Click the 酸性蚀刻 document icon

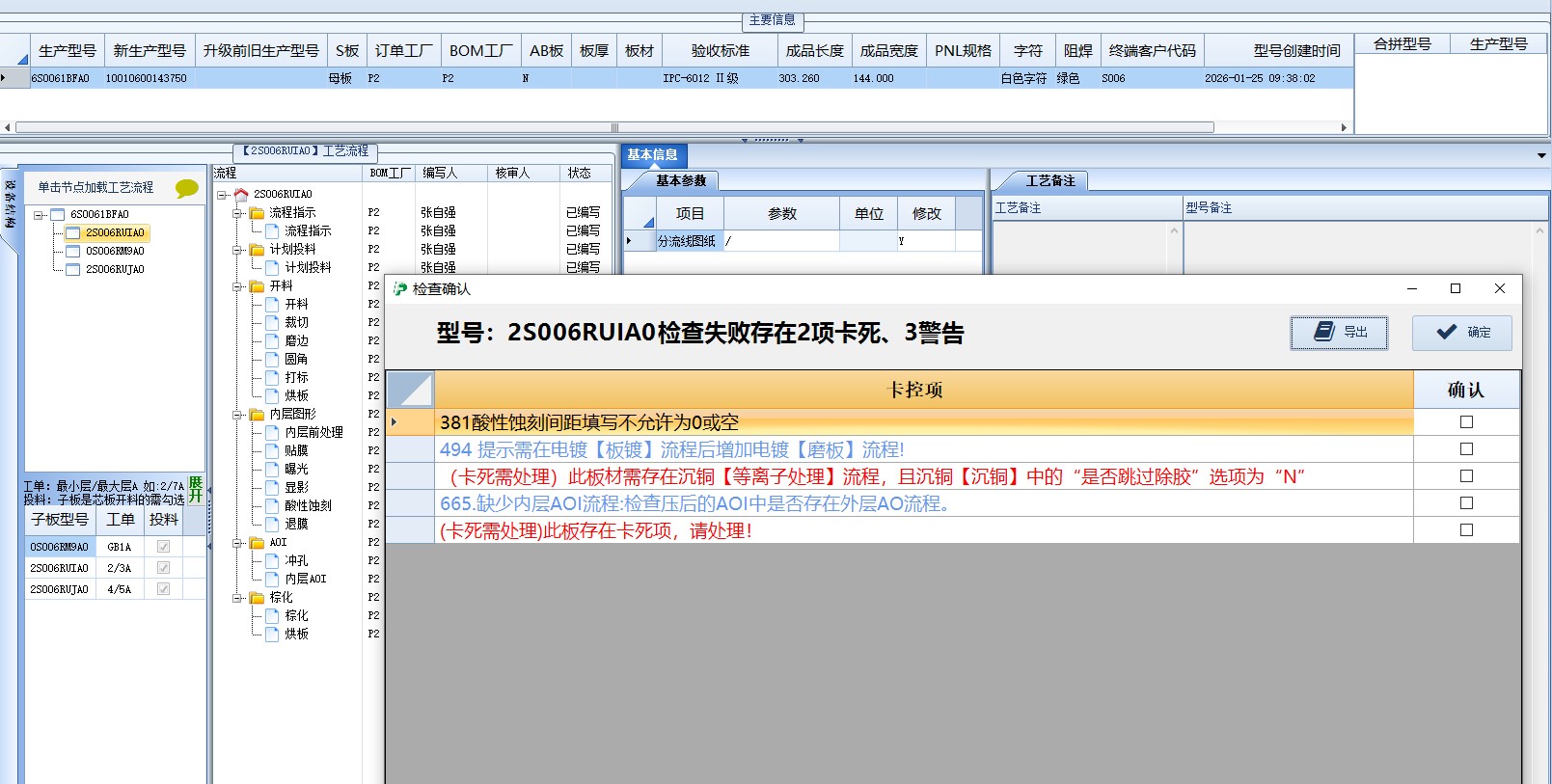click(x=272, y=506)
